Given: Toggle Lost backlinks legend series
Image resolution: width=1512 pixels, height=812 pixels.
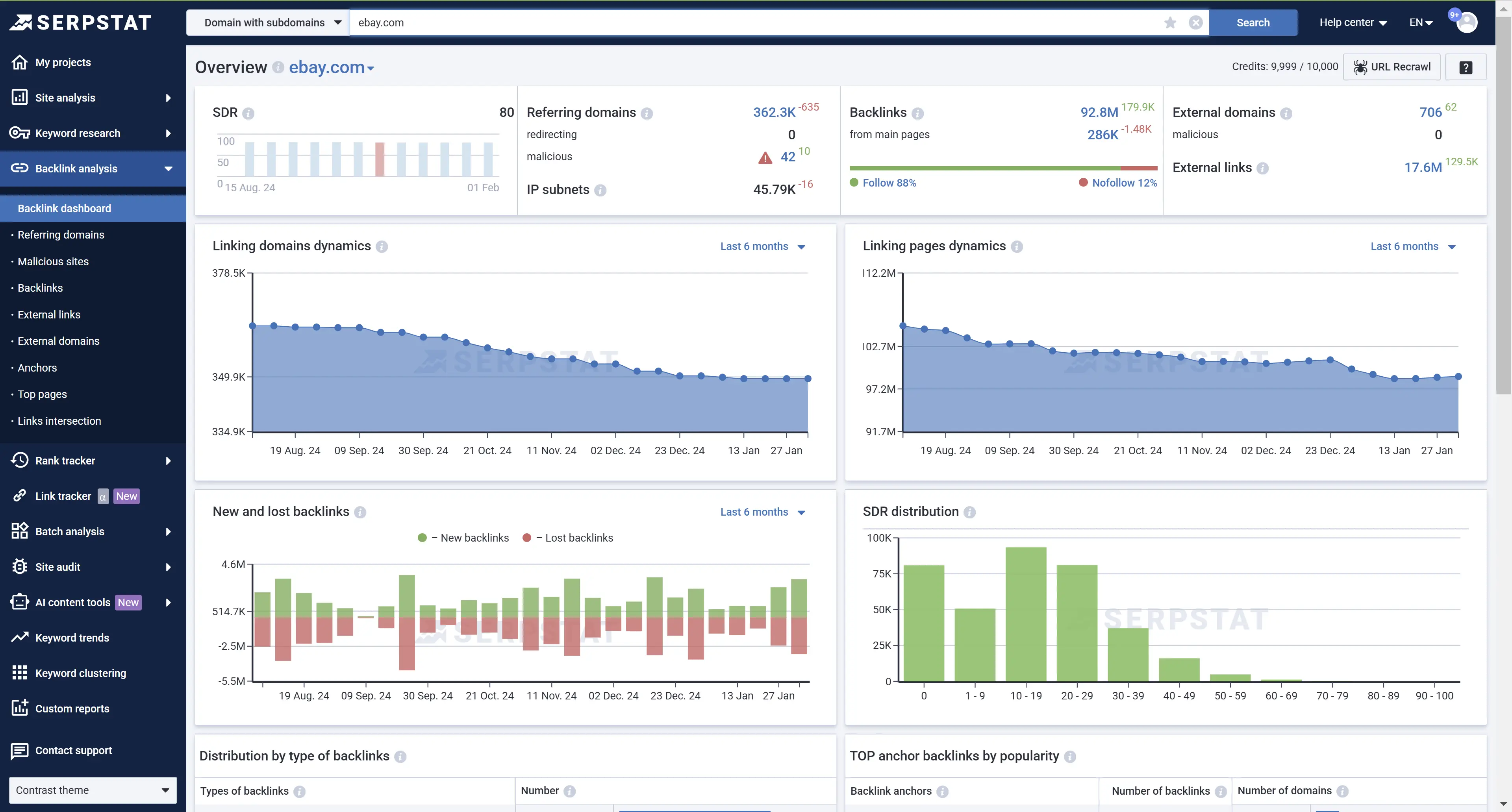Looking at the screenshot, I should [567, 538].
